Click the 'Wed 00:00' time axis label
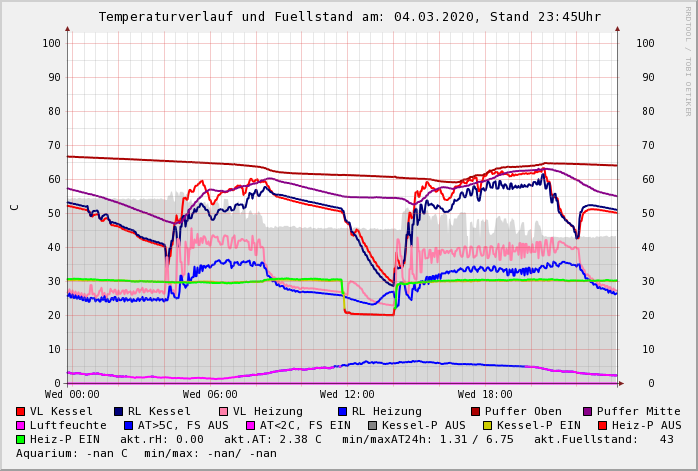Screen dimensions: 698x471 click(72, 395)
